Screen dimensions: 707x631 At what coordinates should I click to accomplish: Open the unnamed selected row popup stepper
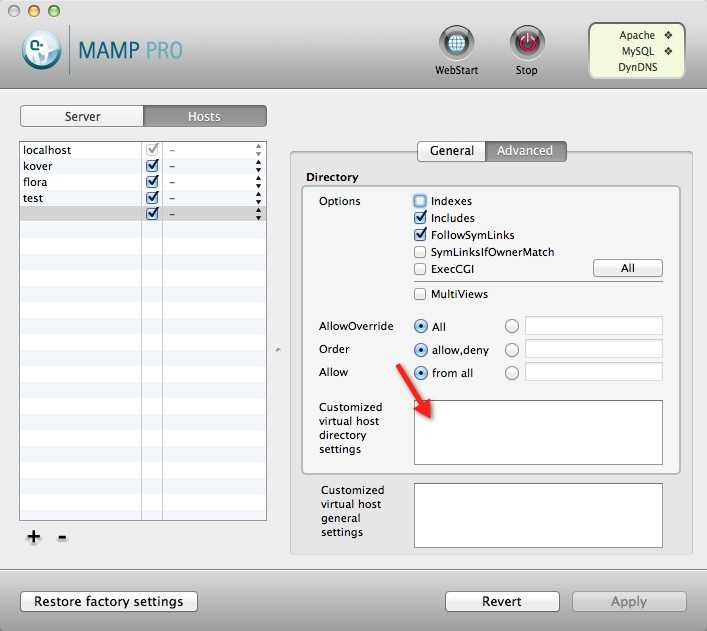click(x=258, y=213)
